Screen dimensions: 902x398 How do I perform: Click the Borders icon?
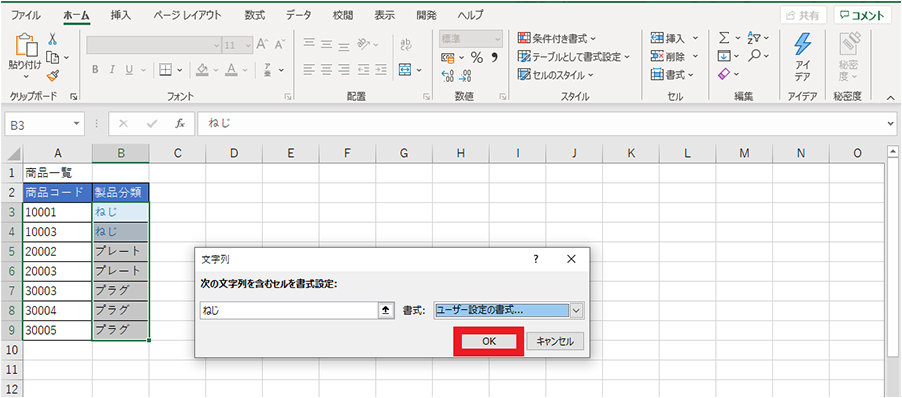[166, 70]
